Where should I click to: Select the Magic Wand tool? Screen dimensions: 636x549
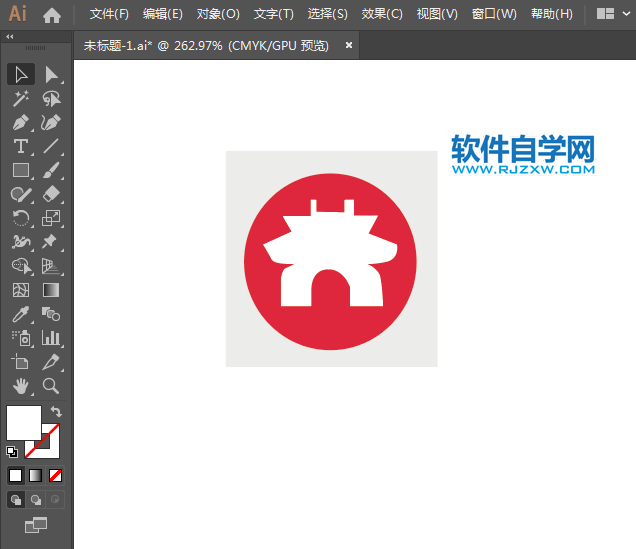[21, 99]
